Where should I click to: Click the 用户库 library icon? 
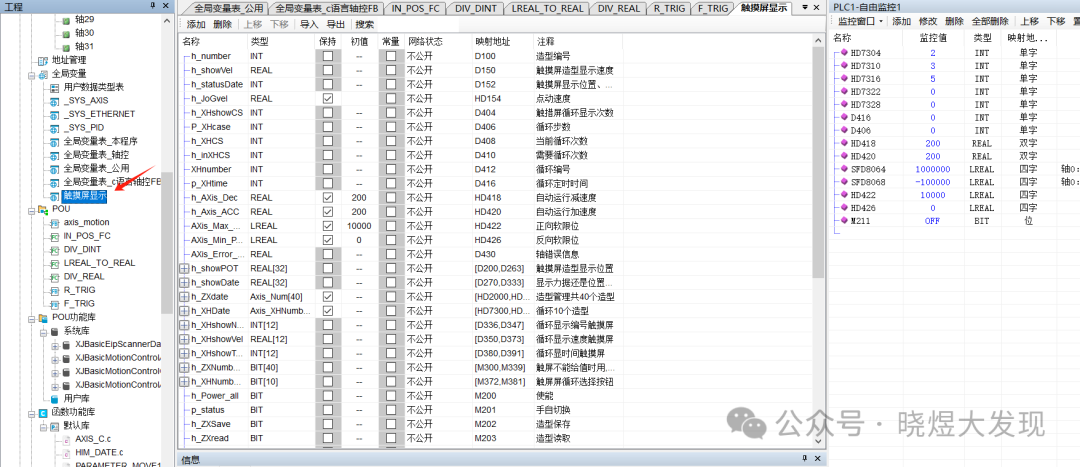[54, 399]
